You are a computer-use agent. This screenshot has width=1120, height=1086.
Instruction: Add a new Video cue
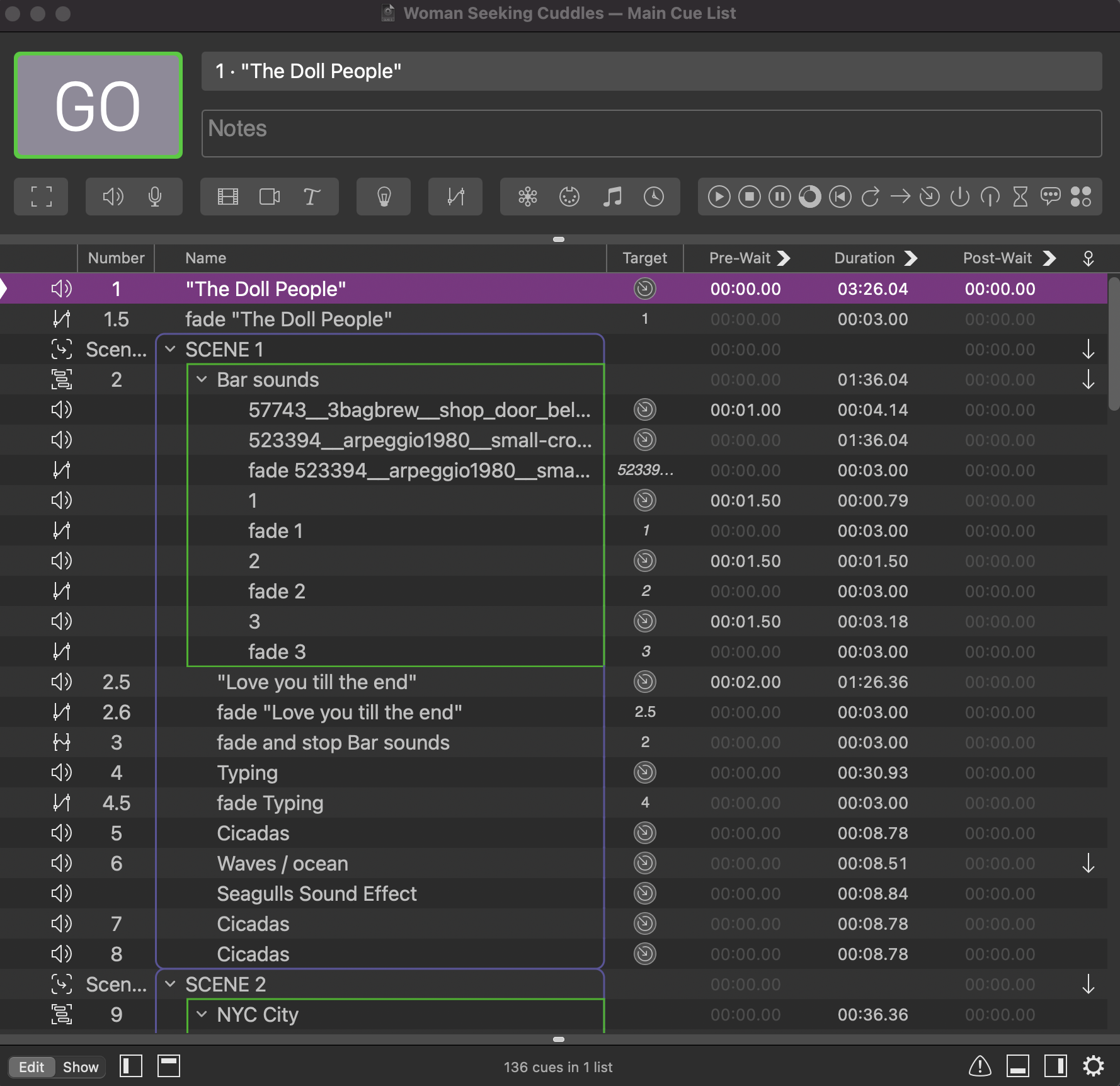tap(228, 197)
